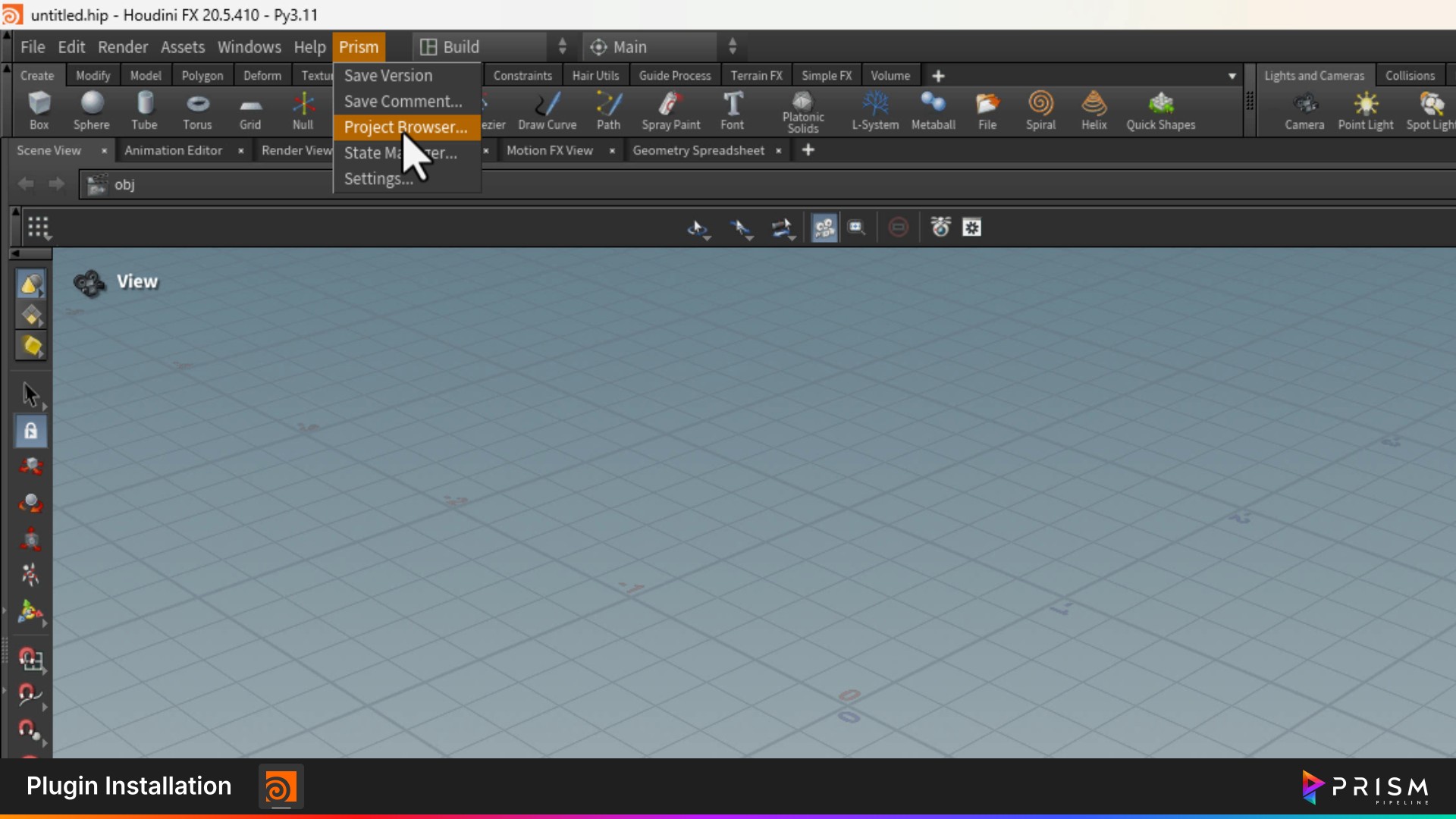Create a Box from the shelf
The height and width of the screenshot is (819, 1456).
tap(39, 111)
